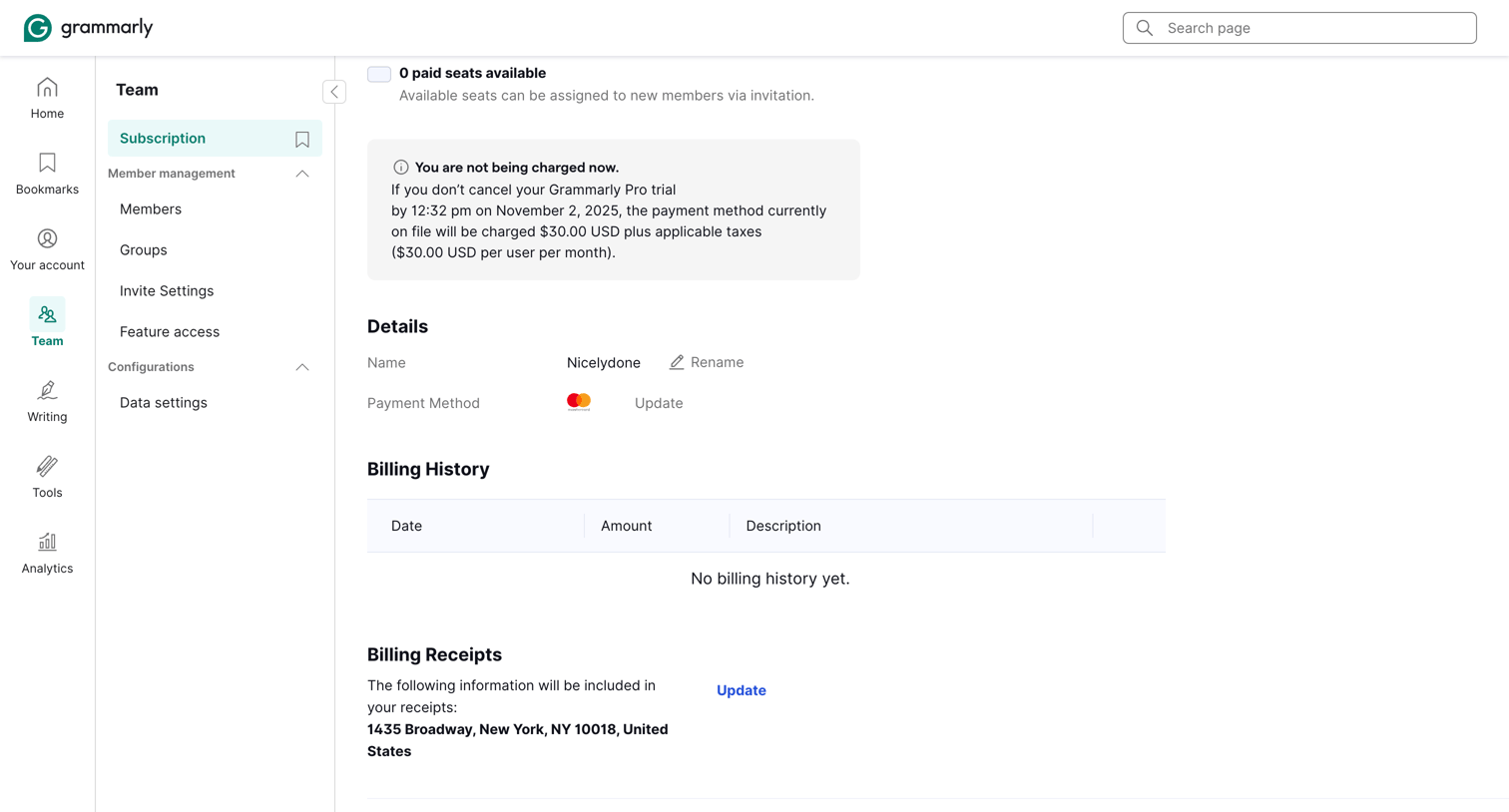Click the Payment Method label
The width and height of the screenshot is (1509, 812).
(x=423, y=403)
